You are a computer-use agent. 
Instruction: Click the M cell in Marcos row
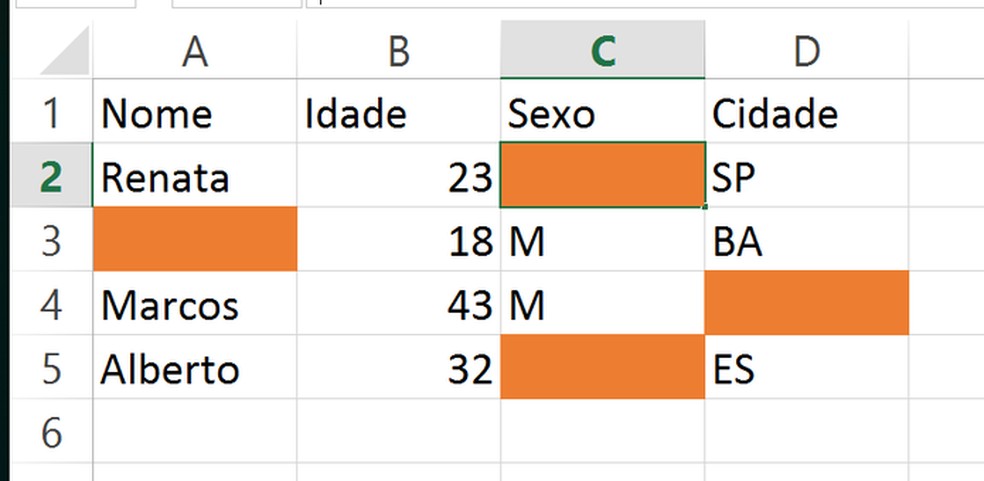point(602,305)
